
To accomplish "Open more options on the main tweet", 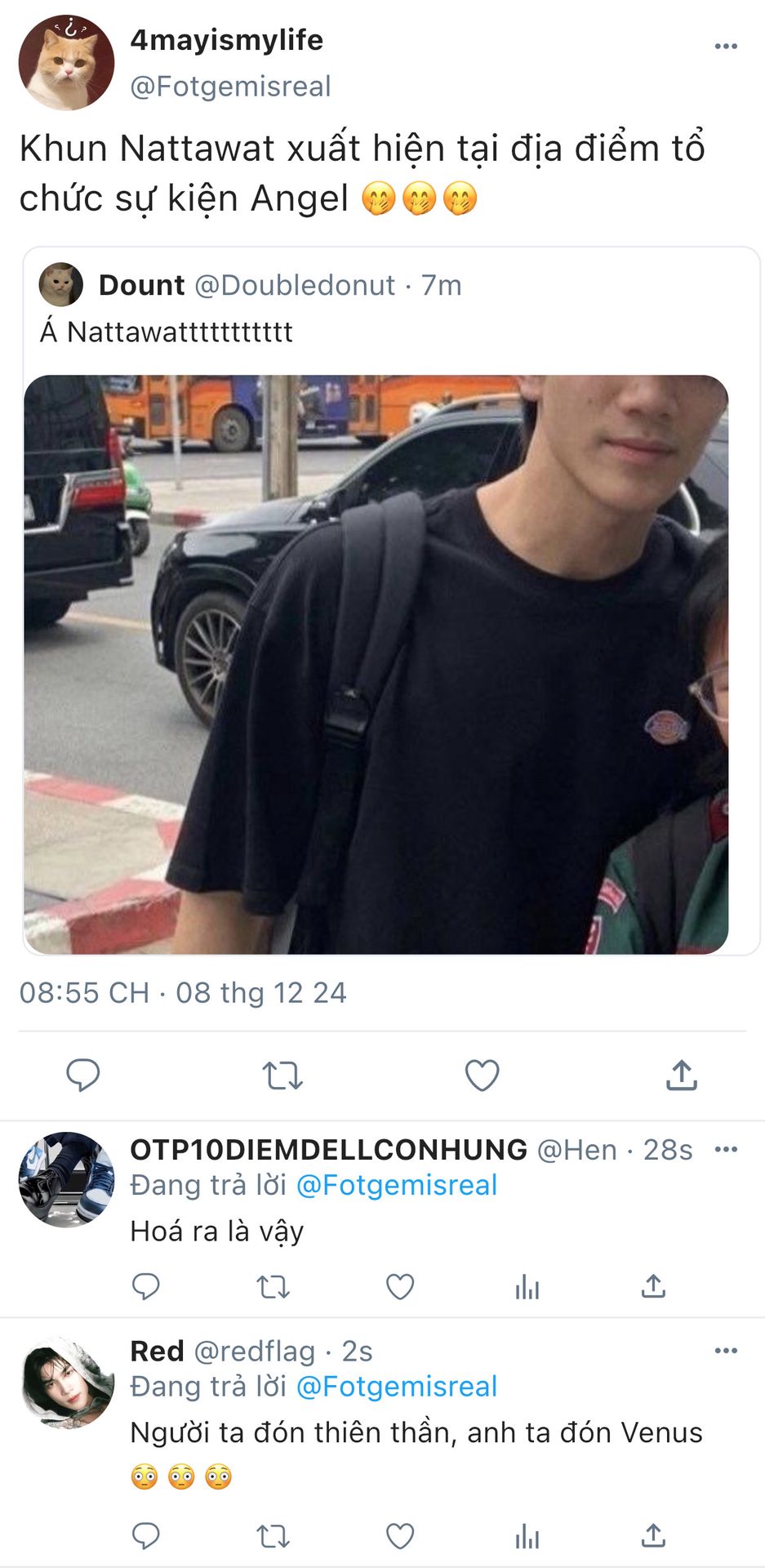I will pyautogui.click(x=725, y=47).
